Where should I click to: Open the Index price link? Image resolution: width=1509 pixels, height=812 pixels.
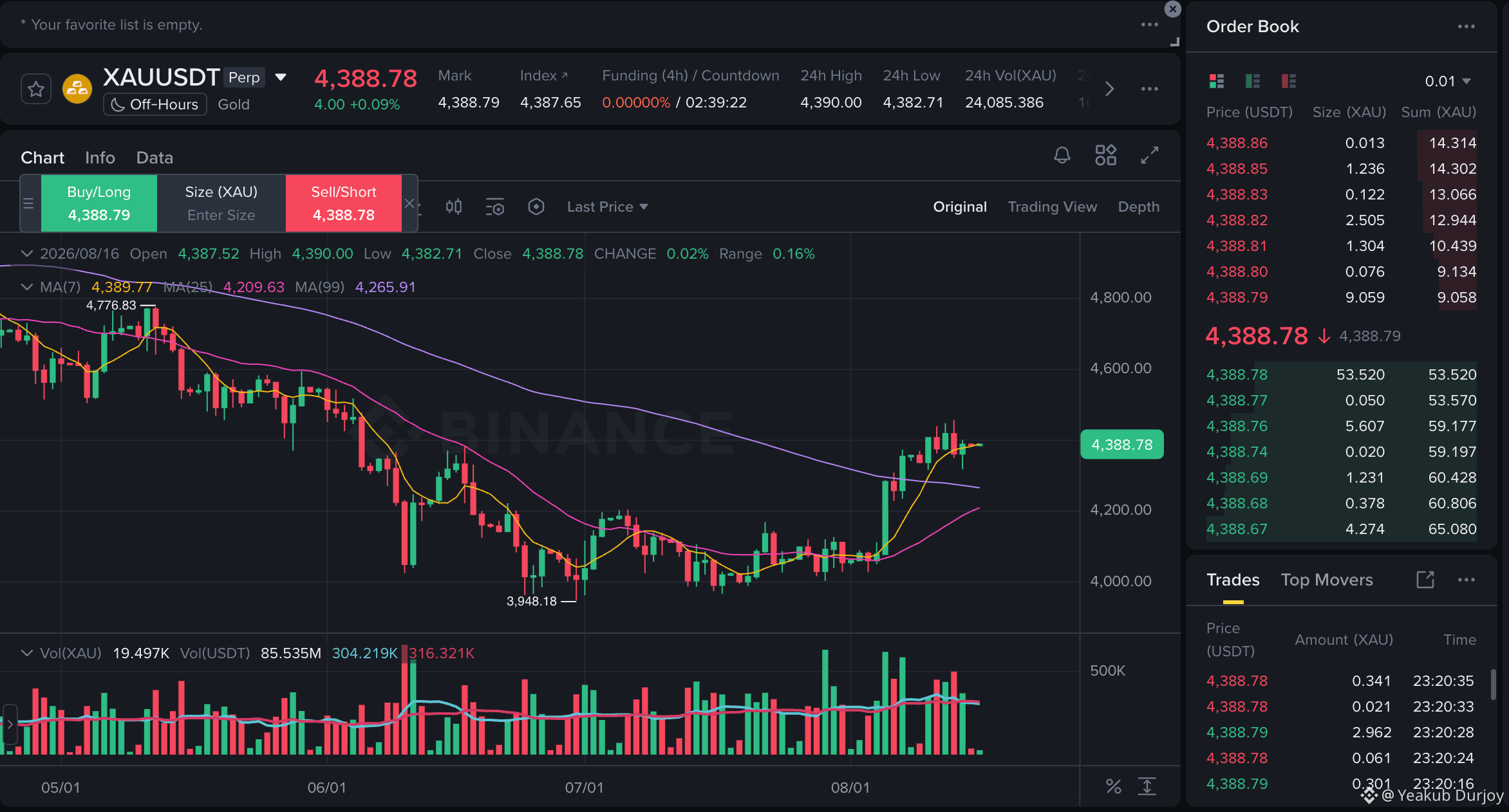544,75
